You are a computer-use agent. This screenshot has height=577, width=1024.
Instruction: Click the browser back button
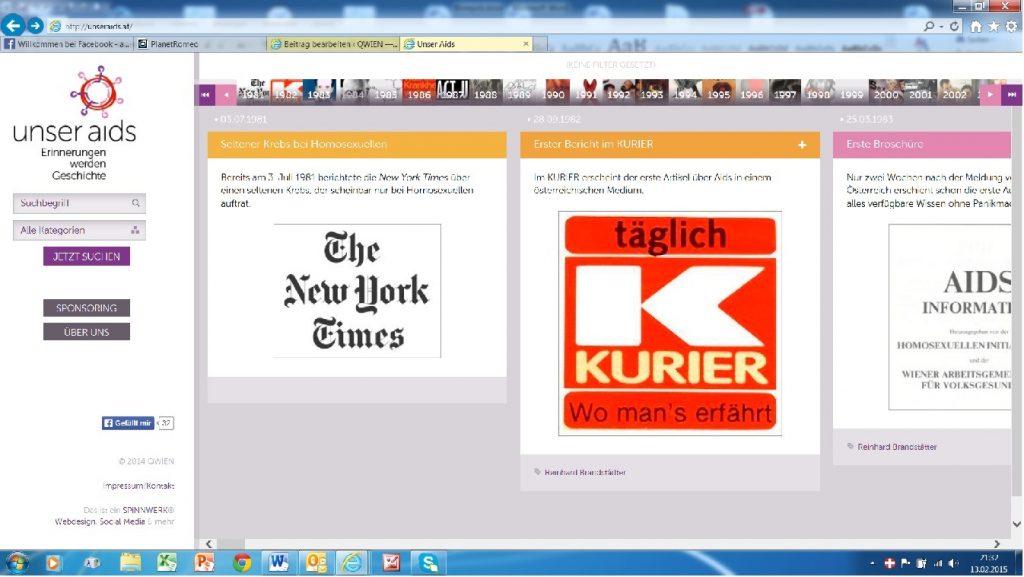coord(13,26)
